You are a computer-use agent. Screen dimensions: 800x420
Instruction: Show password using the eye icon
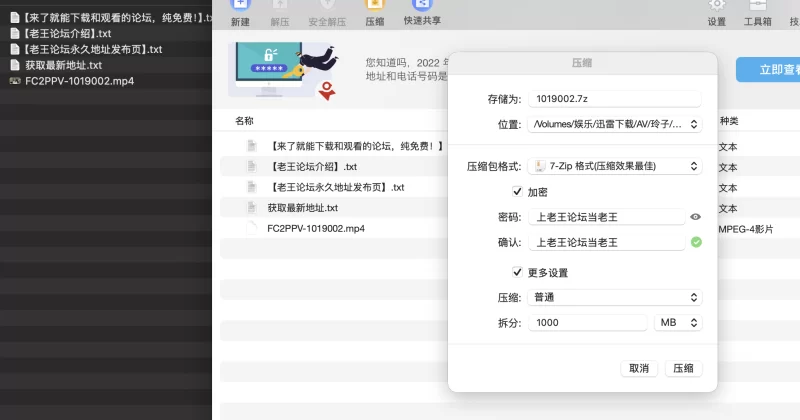695,217
